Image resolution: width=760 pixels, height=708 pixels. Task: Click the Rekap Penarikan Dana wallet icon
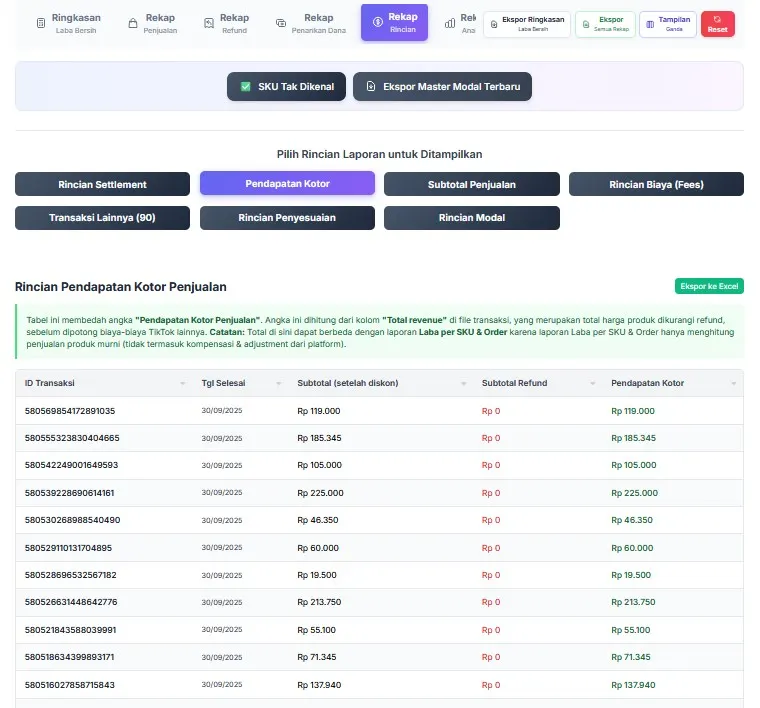(x=282, y=23)
